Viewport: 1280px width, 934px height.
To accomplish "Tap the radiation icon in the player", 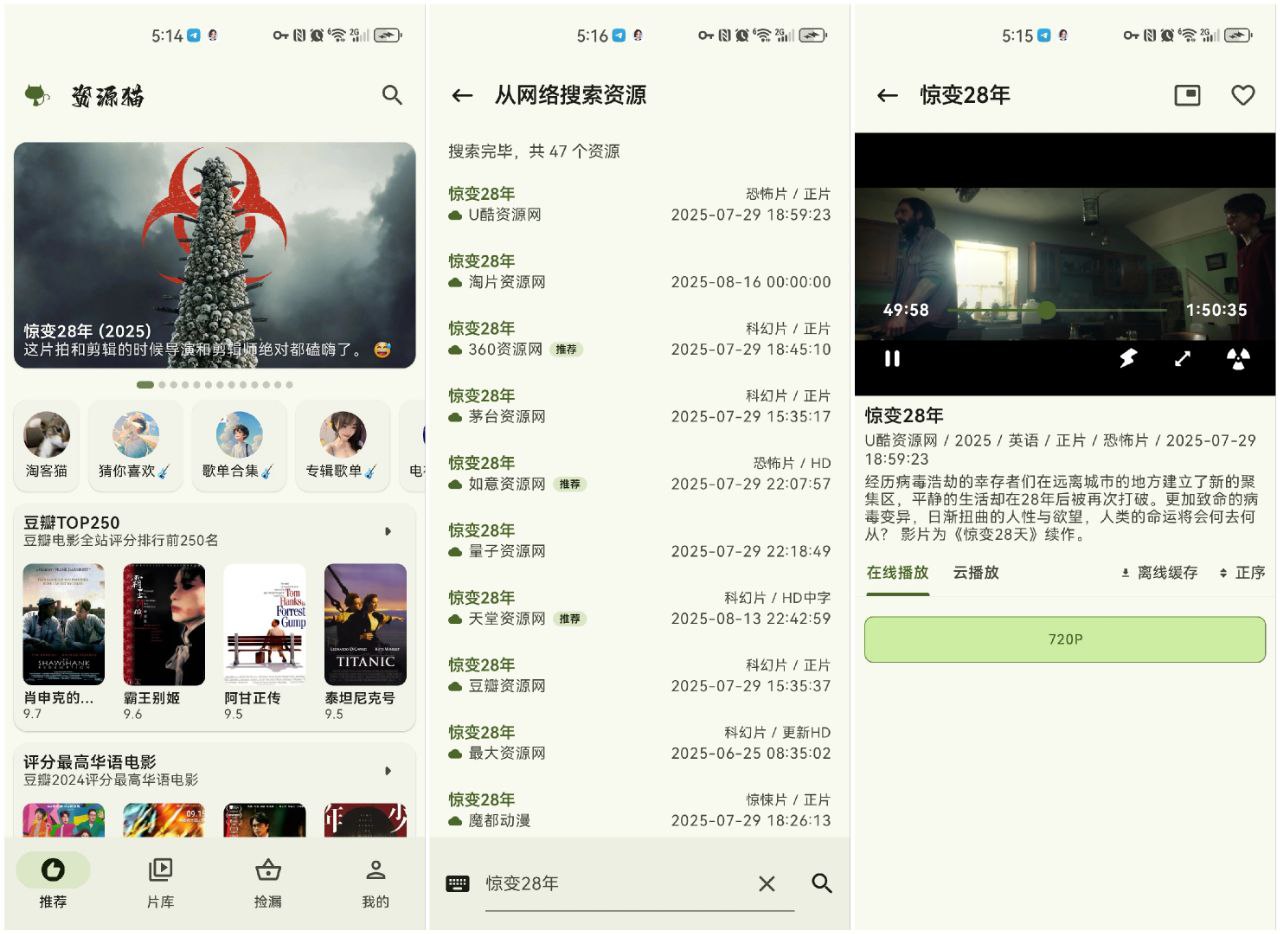I will 1238,358.
